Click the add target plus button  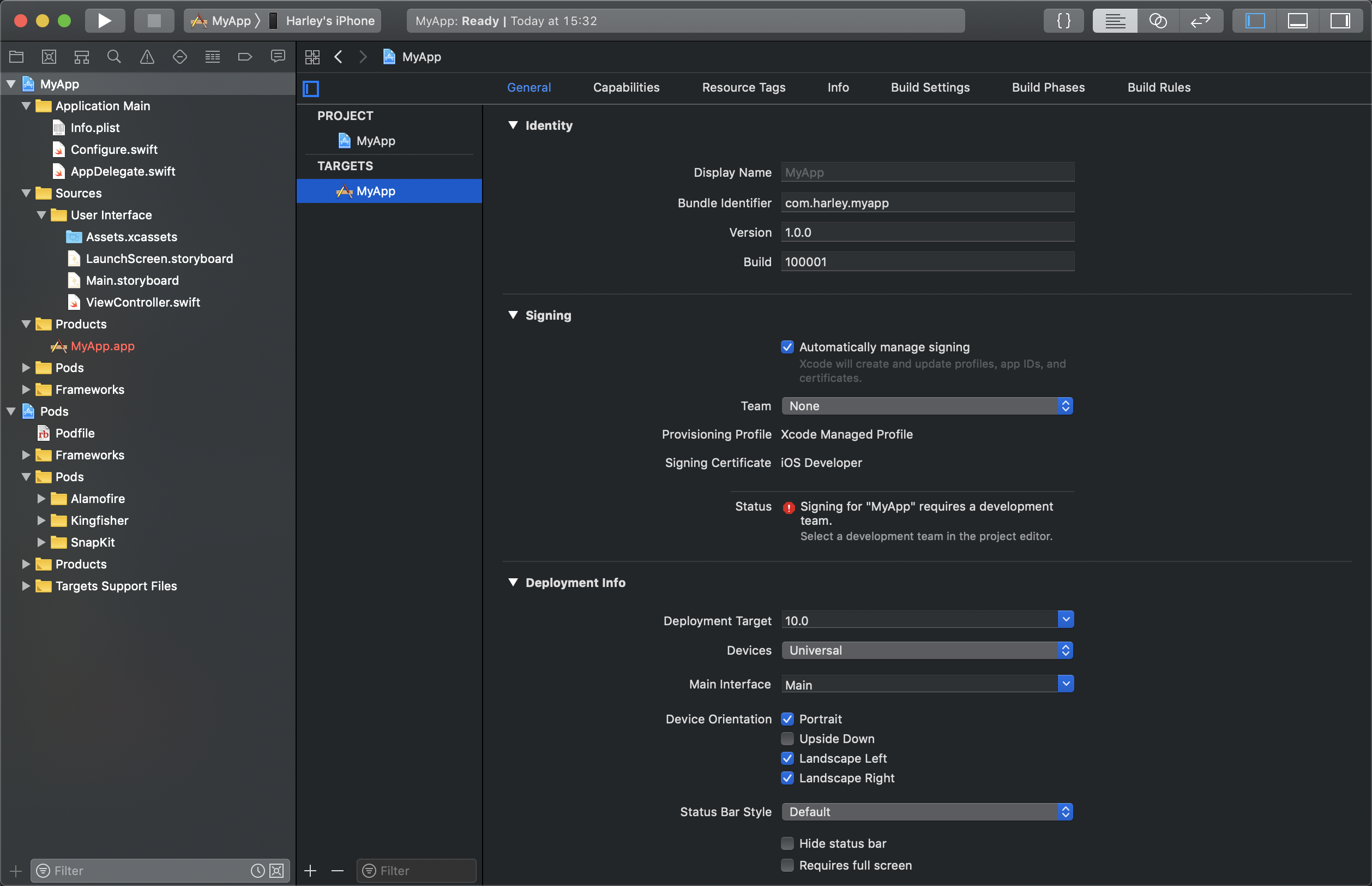point(310,871)
